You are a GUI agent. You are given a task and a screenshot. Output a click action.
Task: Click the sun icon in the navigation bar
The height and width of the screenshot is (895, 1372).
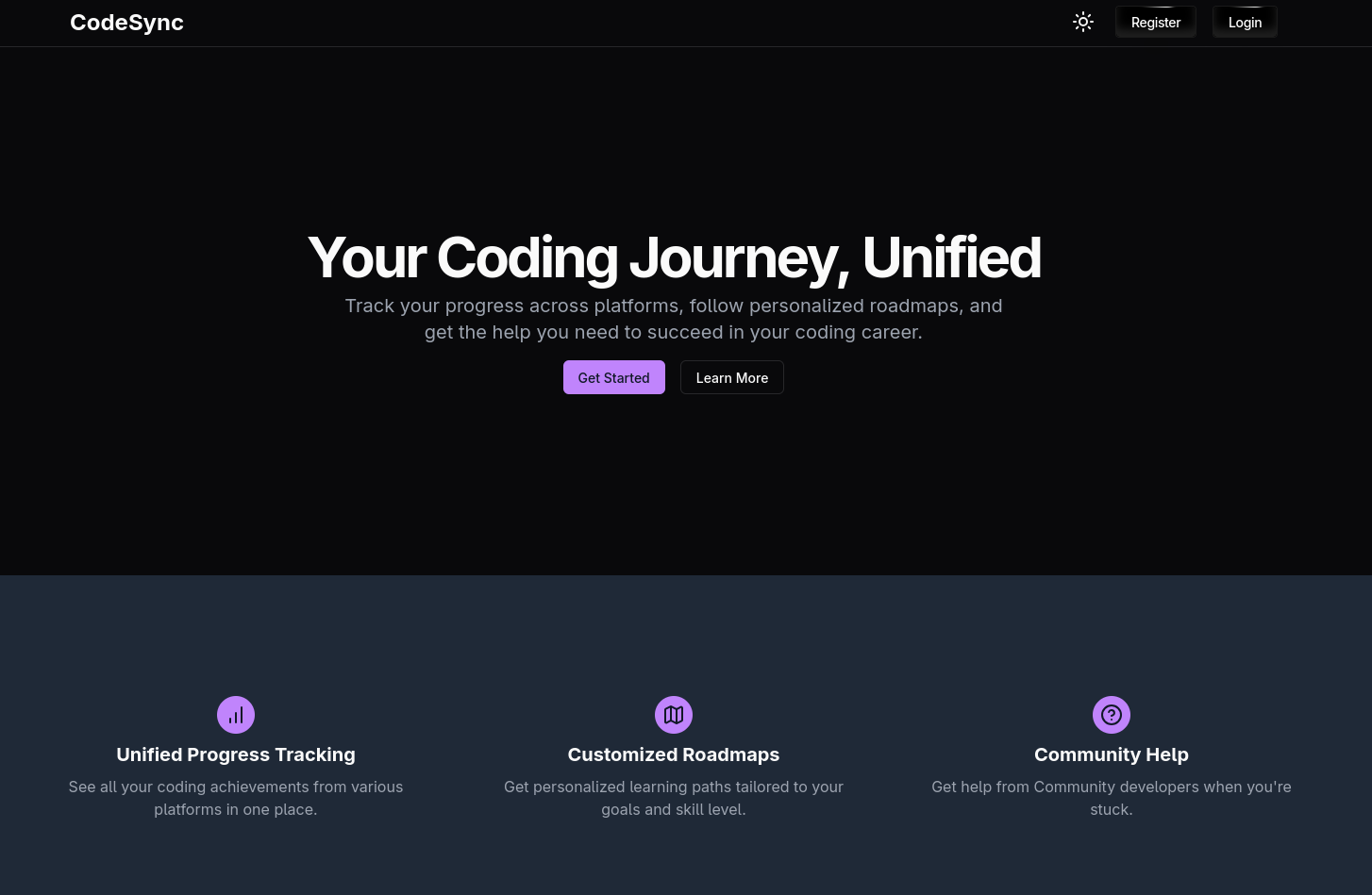(1083, 22)
